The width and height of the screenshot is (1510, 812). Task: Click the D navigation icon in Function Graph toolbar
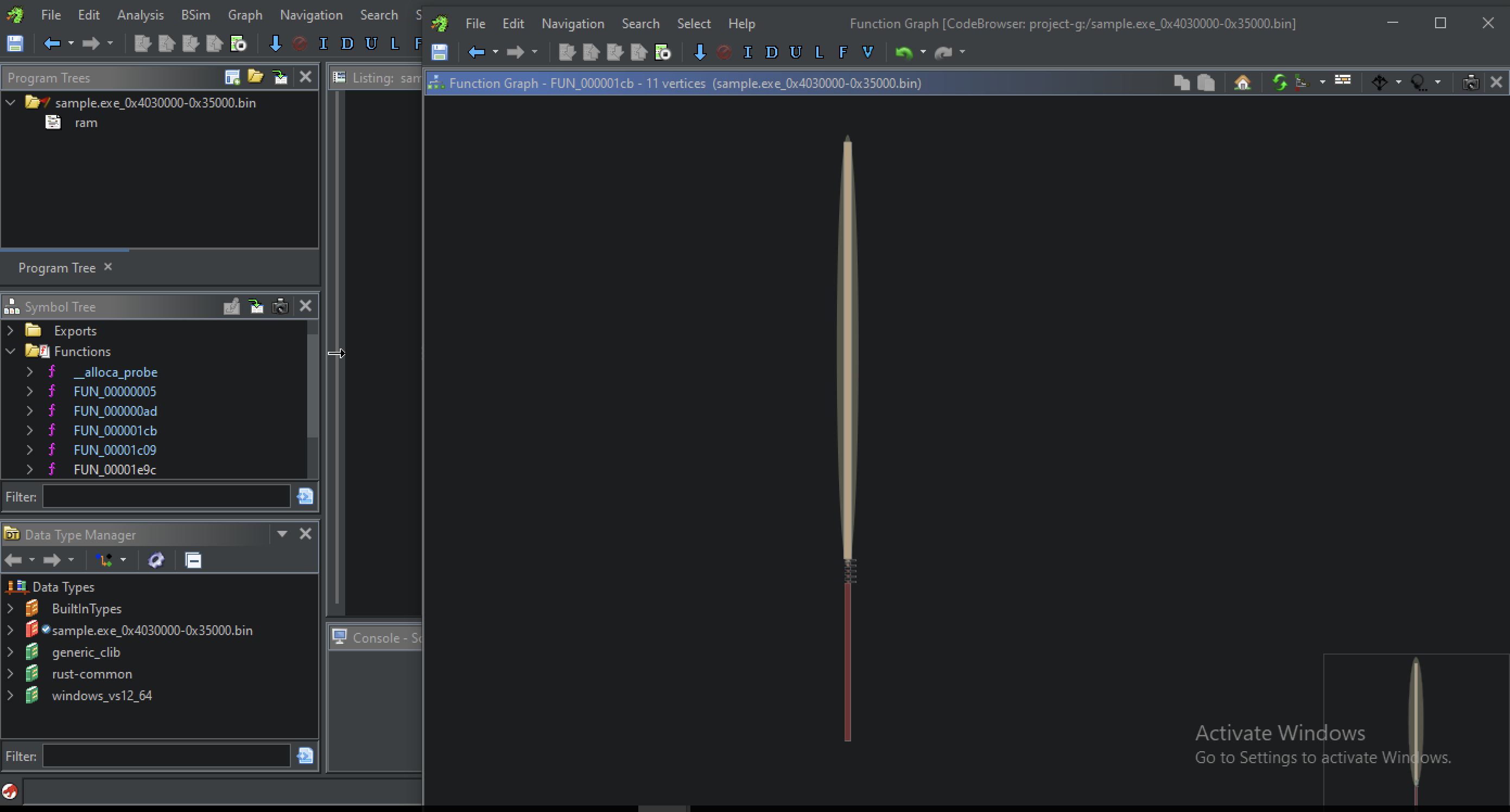tap(771, 52)
